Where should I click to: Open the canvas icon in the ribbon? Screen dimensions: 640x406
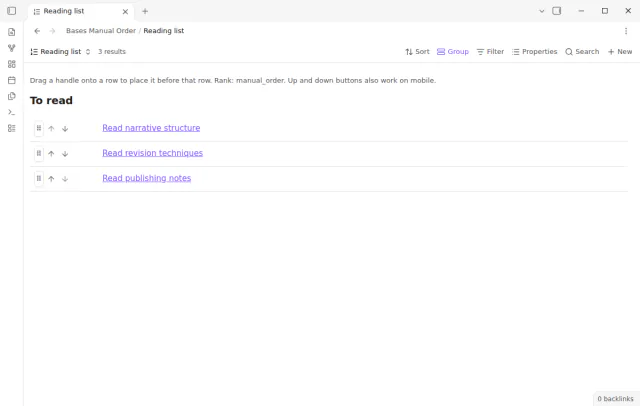[11, 64]
